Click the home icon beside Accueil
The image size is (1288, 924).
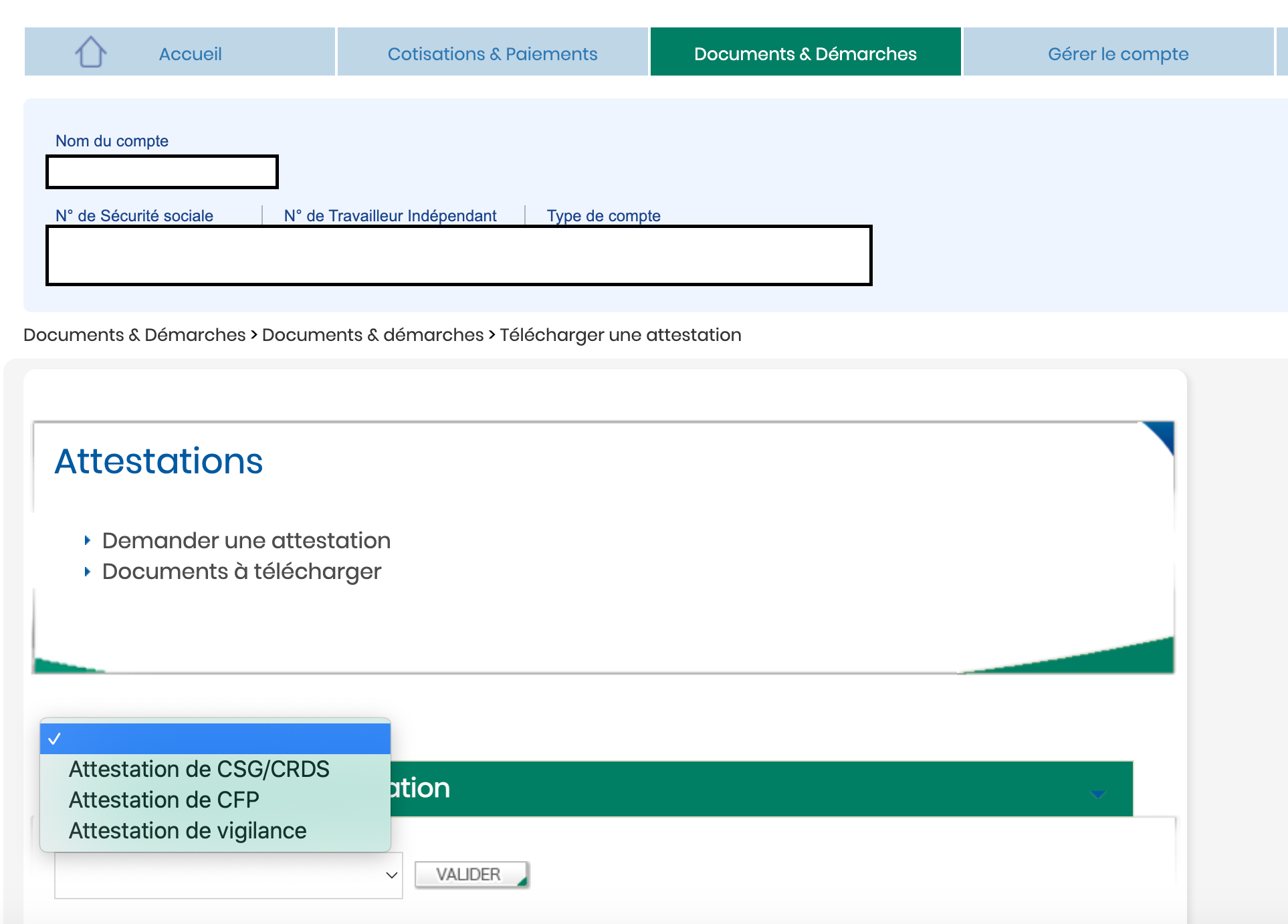tap(90, 52)
